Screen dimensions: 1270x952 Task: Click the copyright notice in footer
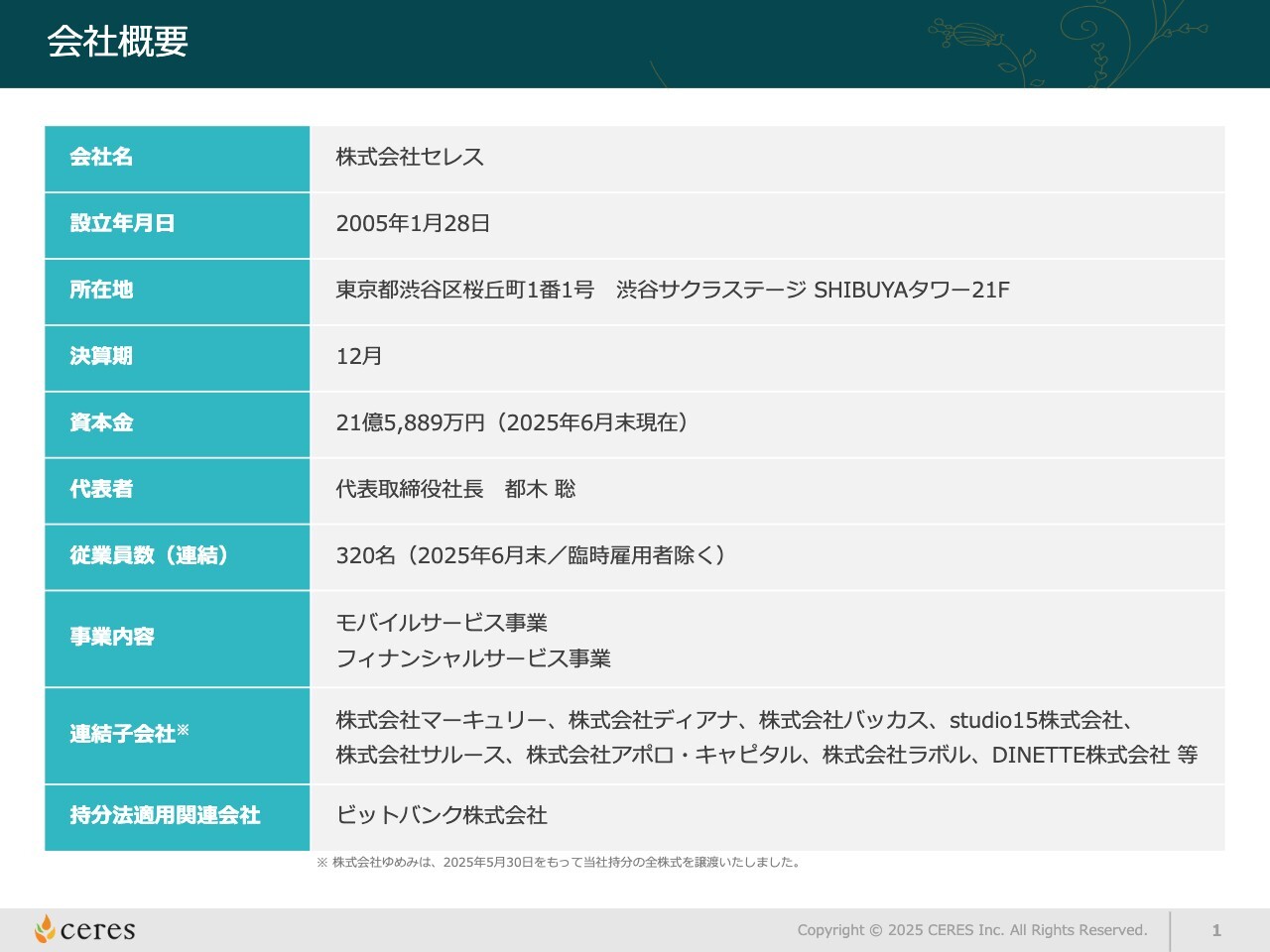point(972,929)
